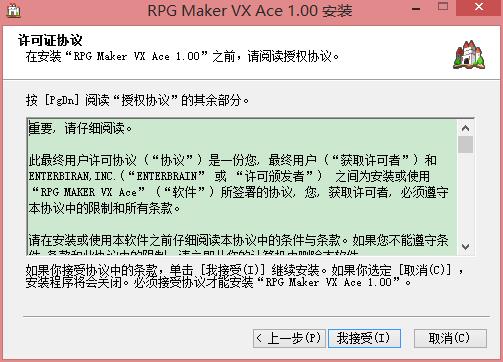The width and height of the screenshot is (503, 362).
Task: Maximize the installer window
Action: (x=443, y=7)
